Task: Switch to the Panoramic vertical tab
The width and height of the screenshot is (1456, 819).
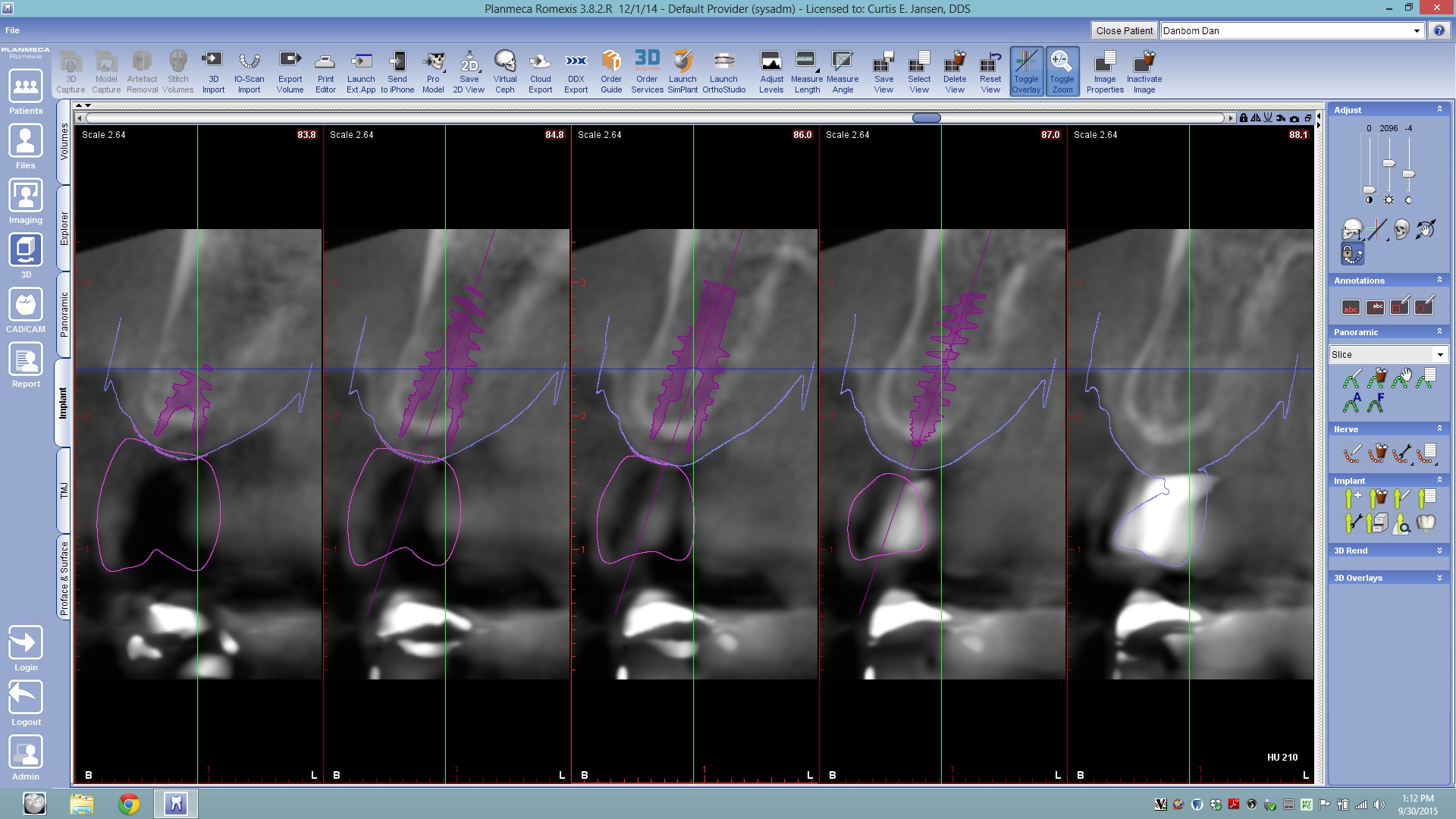Action: click(64, 315)
